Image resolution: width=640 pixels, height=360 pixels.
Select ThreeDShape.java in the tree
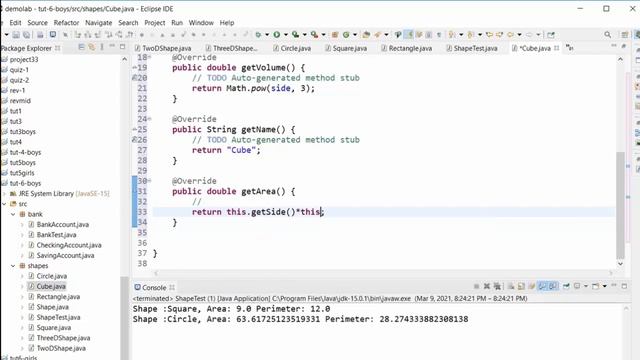(63, 338)
